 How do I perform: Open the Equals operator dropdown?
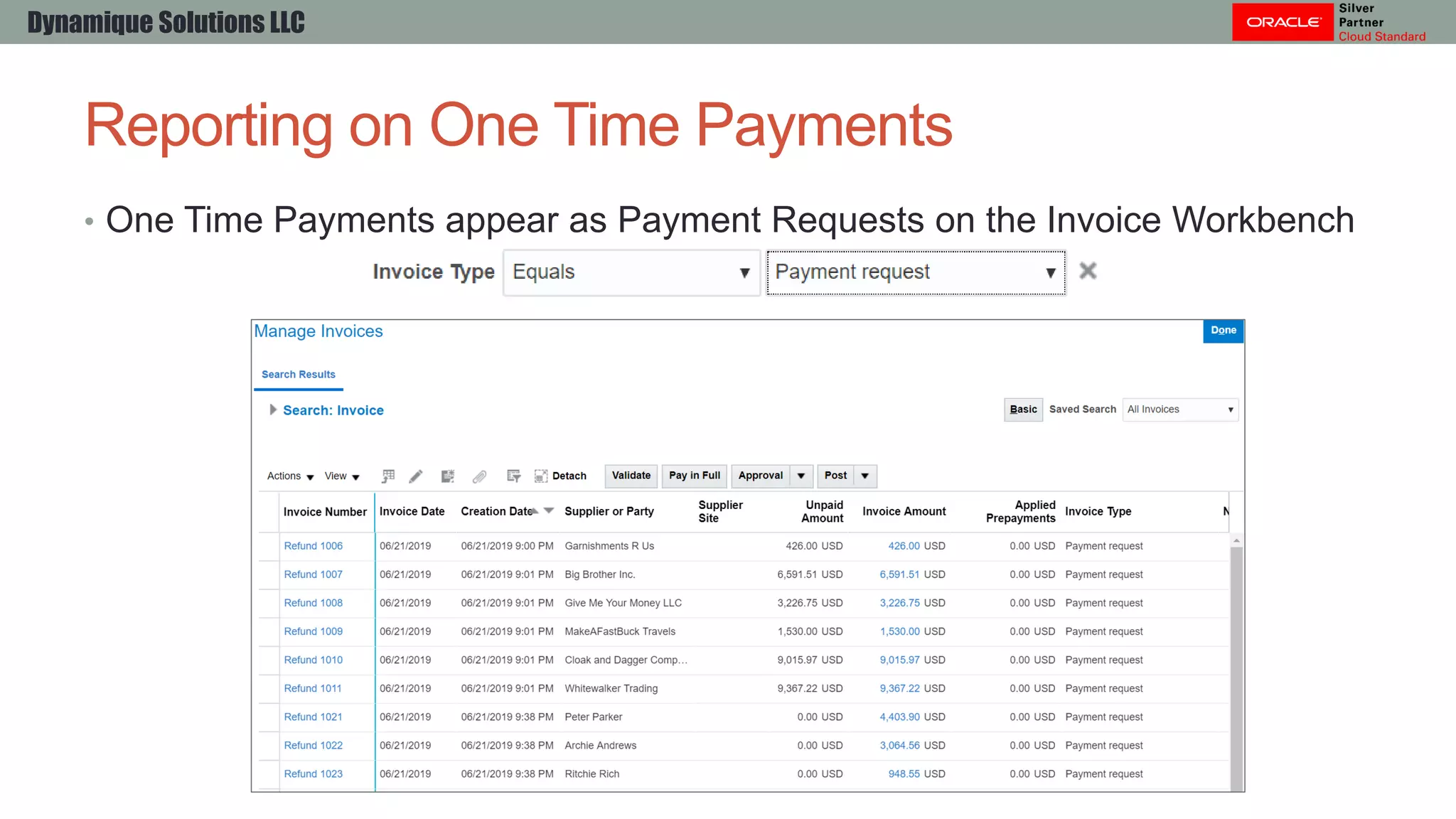(631, 272)
